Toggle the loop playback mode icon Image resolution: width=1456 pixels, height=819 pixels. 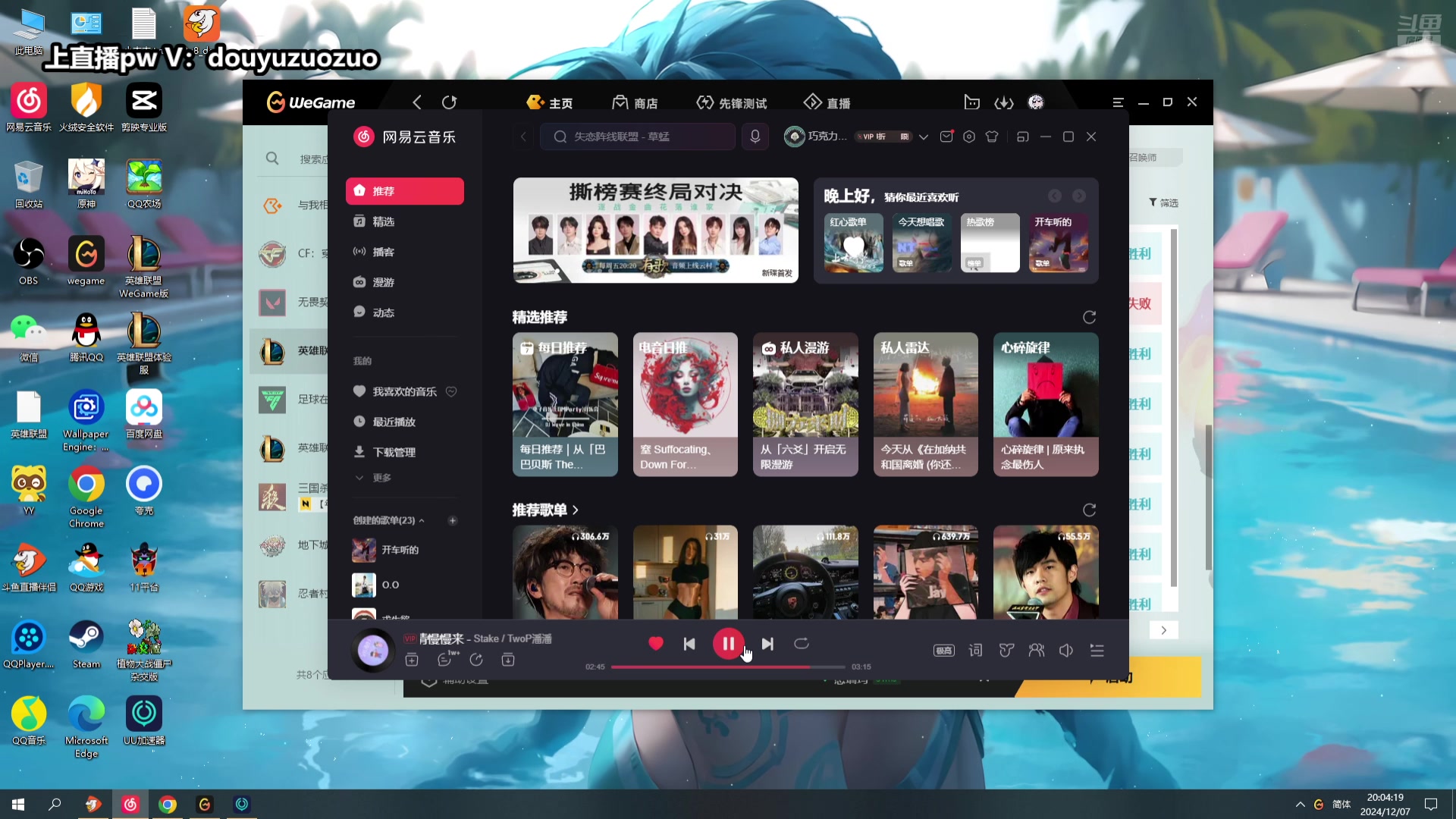tap(802, 643)
